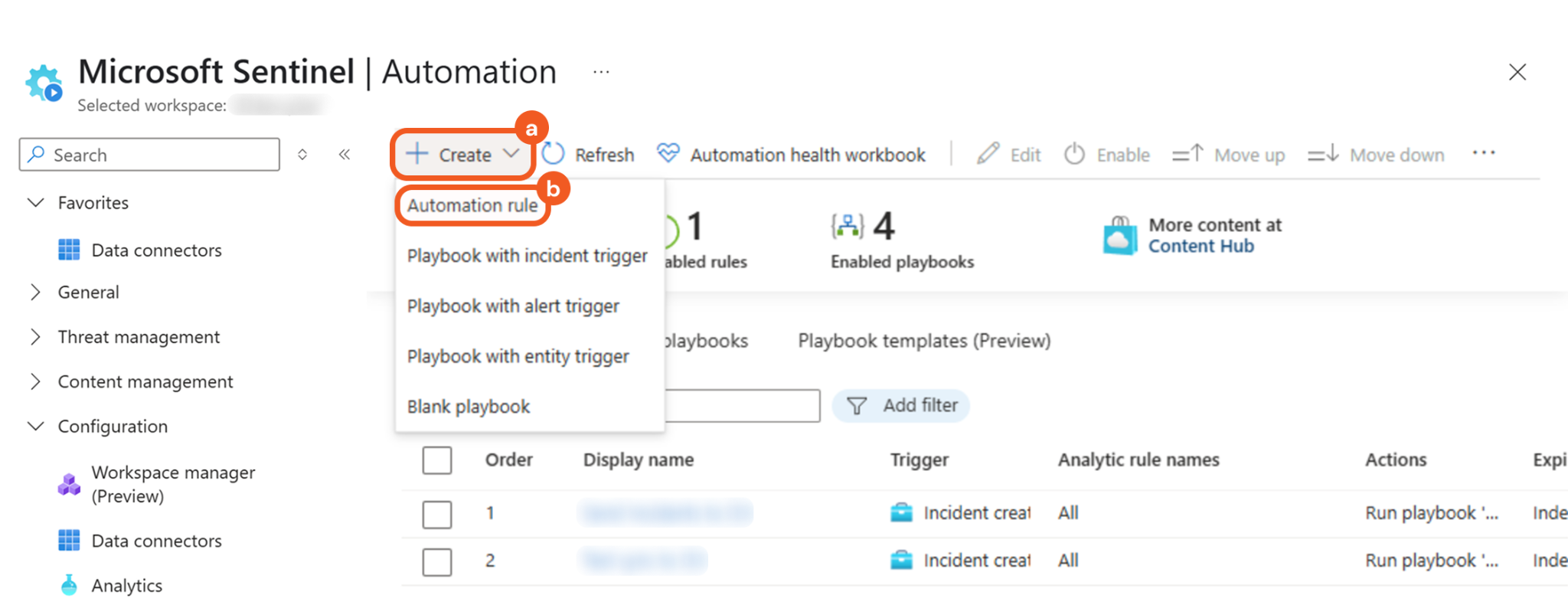Open Analytics flask icon in sidebar
The height and width of the screenshot is (615, 1568).
(x=69, y=585)
